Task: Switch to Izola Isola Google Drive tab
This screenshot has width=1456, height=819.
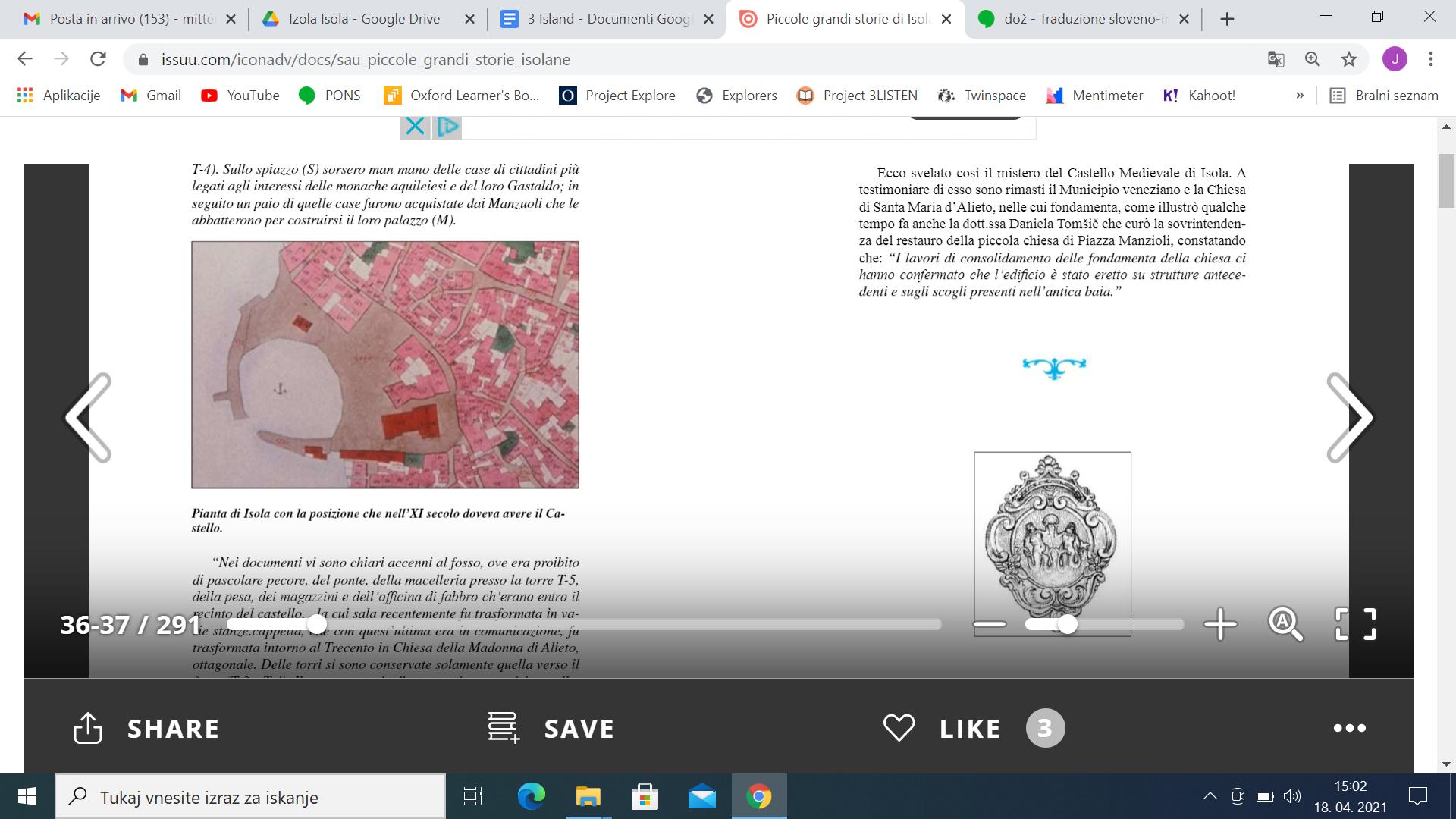Action: (x=364, y=19)
